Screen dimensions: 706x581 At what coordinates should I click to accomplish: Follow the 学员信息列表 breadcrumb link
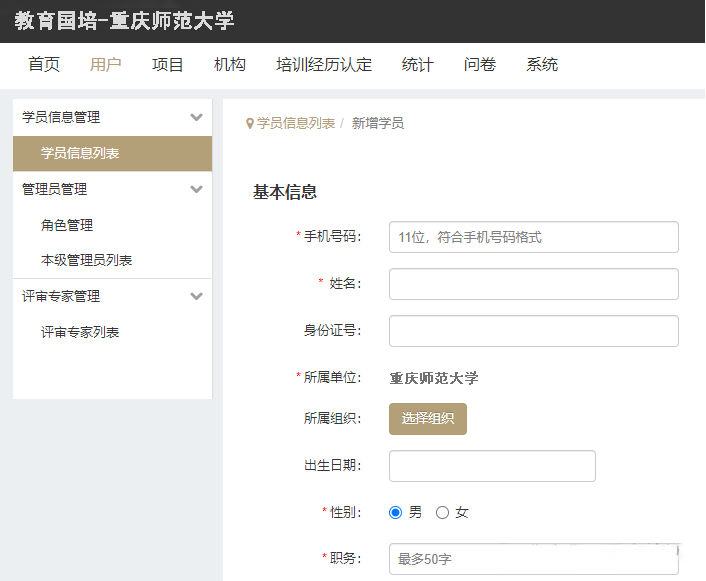point(296,124)
